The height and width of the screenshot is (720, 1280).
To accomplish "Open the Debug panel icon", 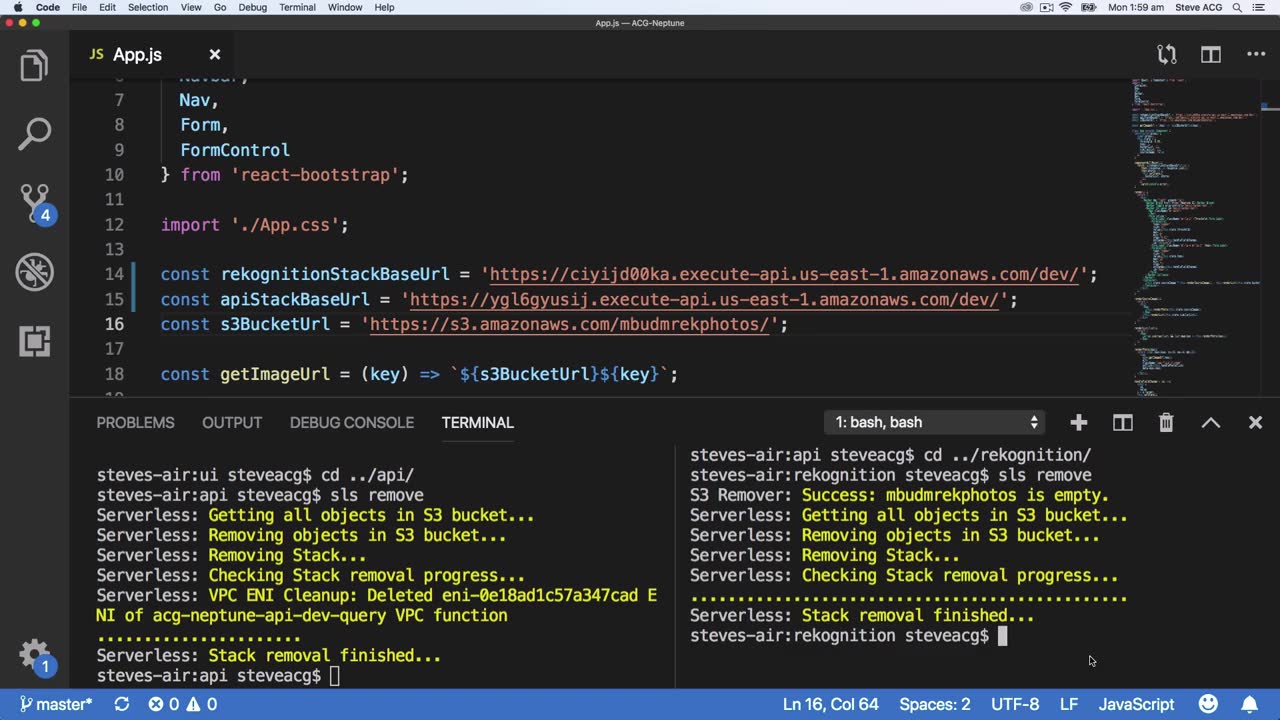I will (34, 272).
